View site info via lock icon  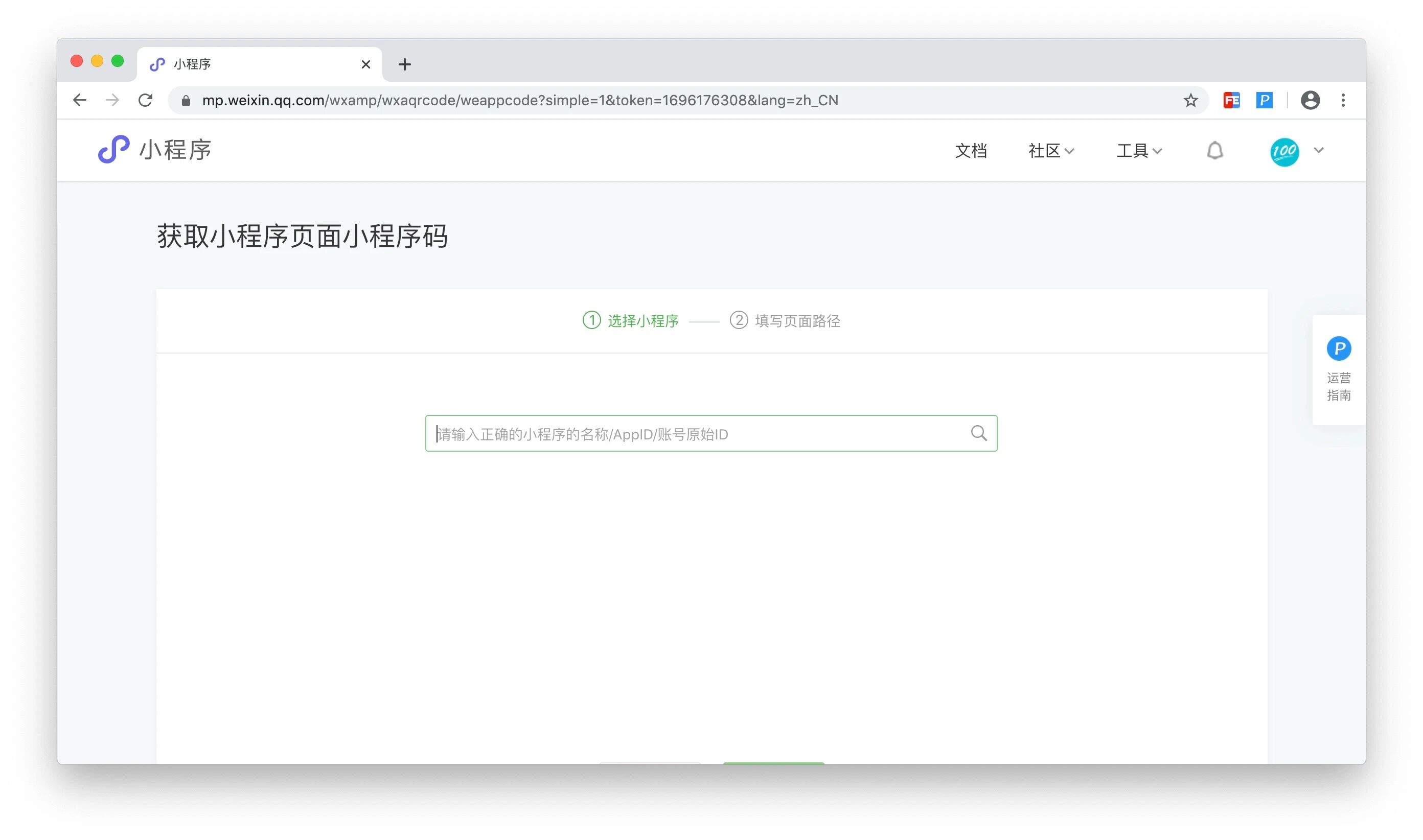point(186,100)
